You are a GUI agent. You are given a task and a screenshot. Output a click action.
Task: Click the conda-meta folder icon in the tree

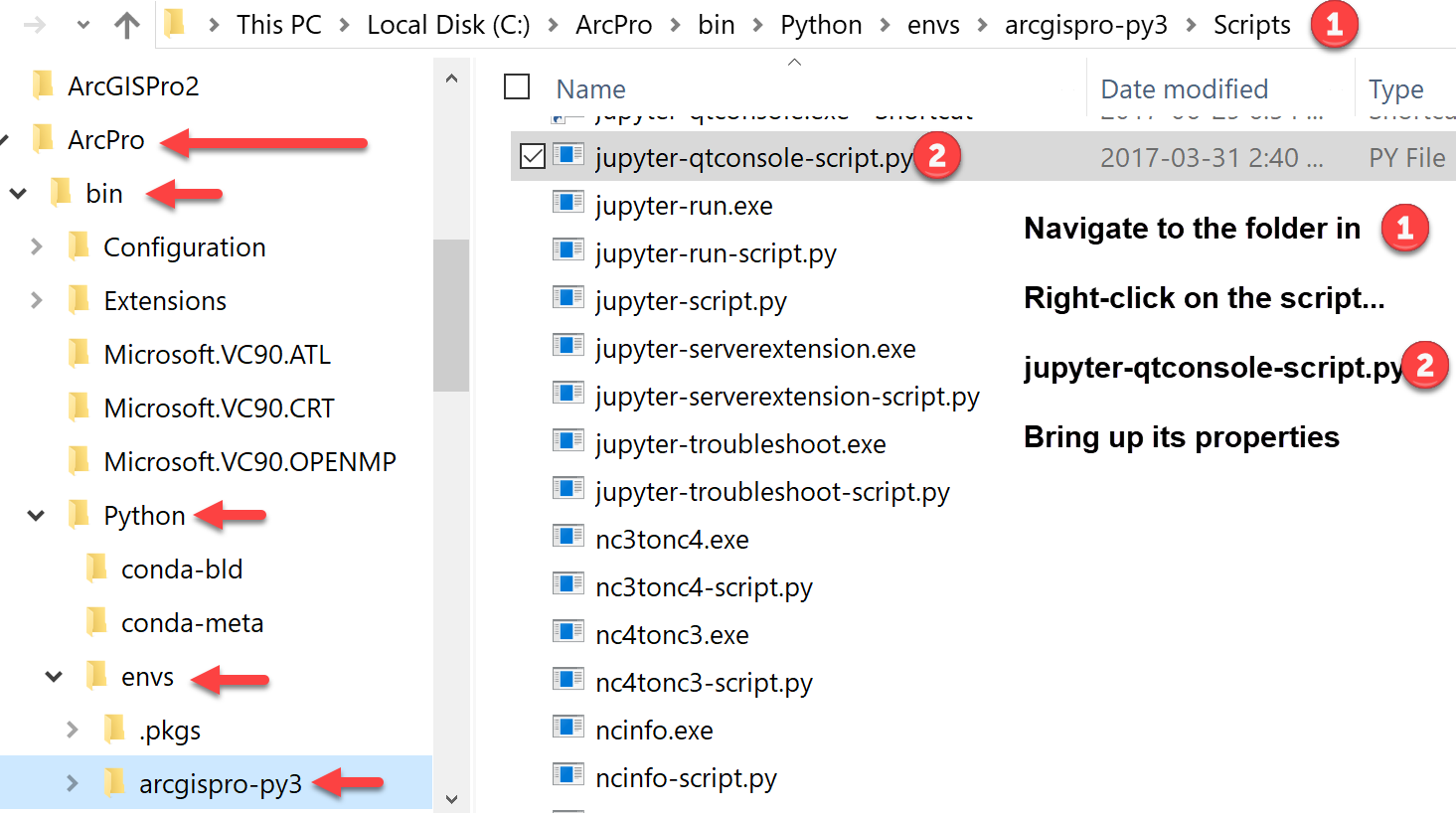(x=96, y=622)
